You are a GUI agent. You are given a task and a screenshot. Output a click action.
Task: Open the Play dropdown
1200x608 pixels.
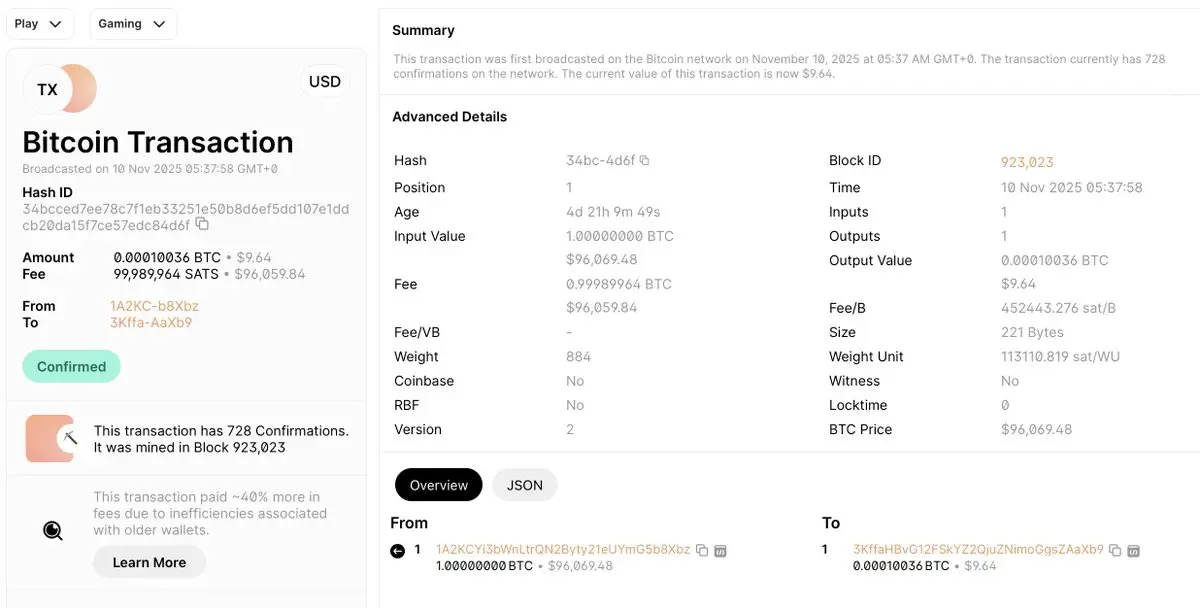pos(38,24)
